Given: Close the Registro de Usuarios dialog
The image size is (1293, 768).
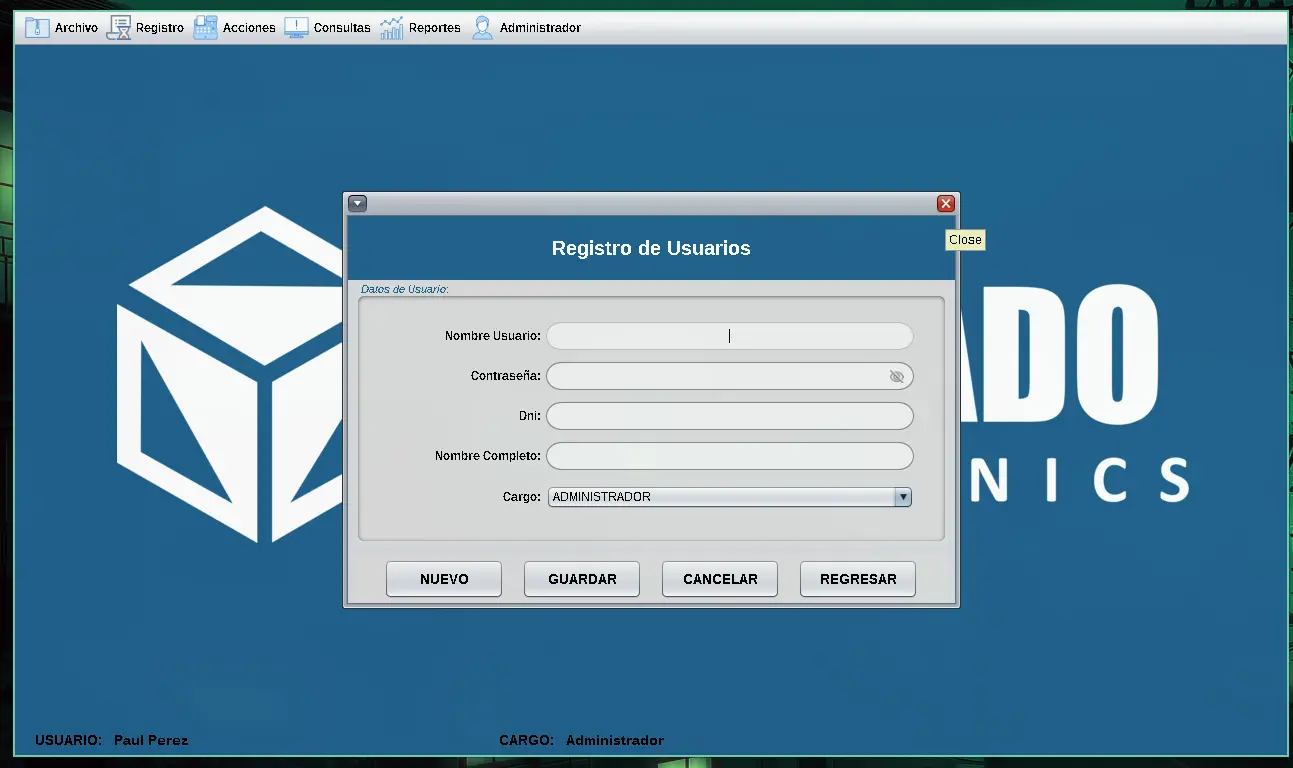Looking at the screenshot, I should click(945, 204).
